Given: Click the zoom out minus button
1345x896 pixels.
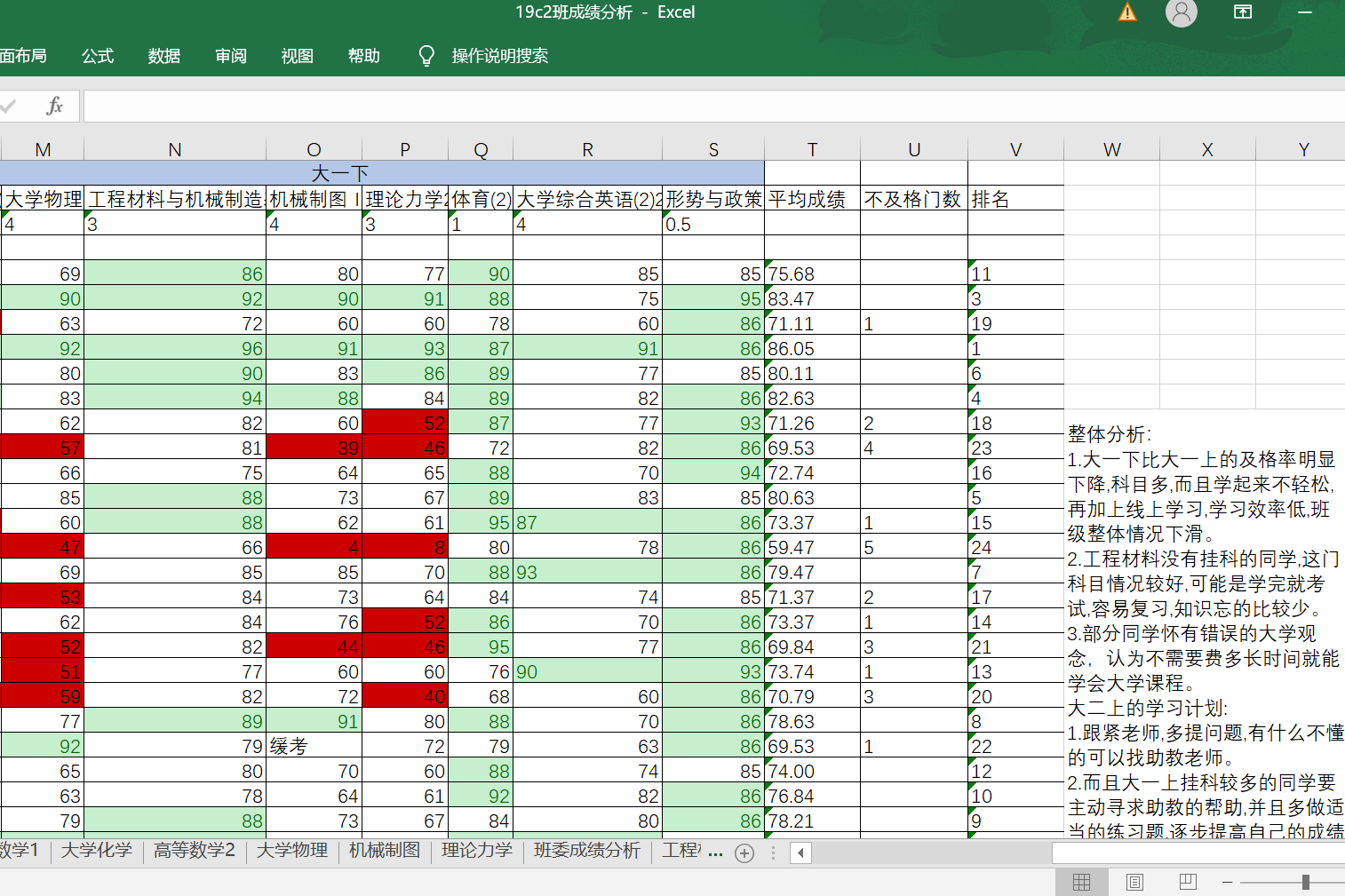Looking at the screenshot, I should [1227, 882].
